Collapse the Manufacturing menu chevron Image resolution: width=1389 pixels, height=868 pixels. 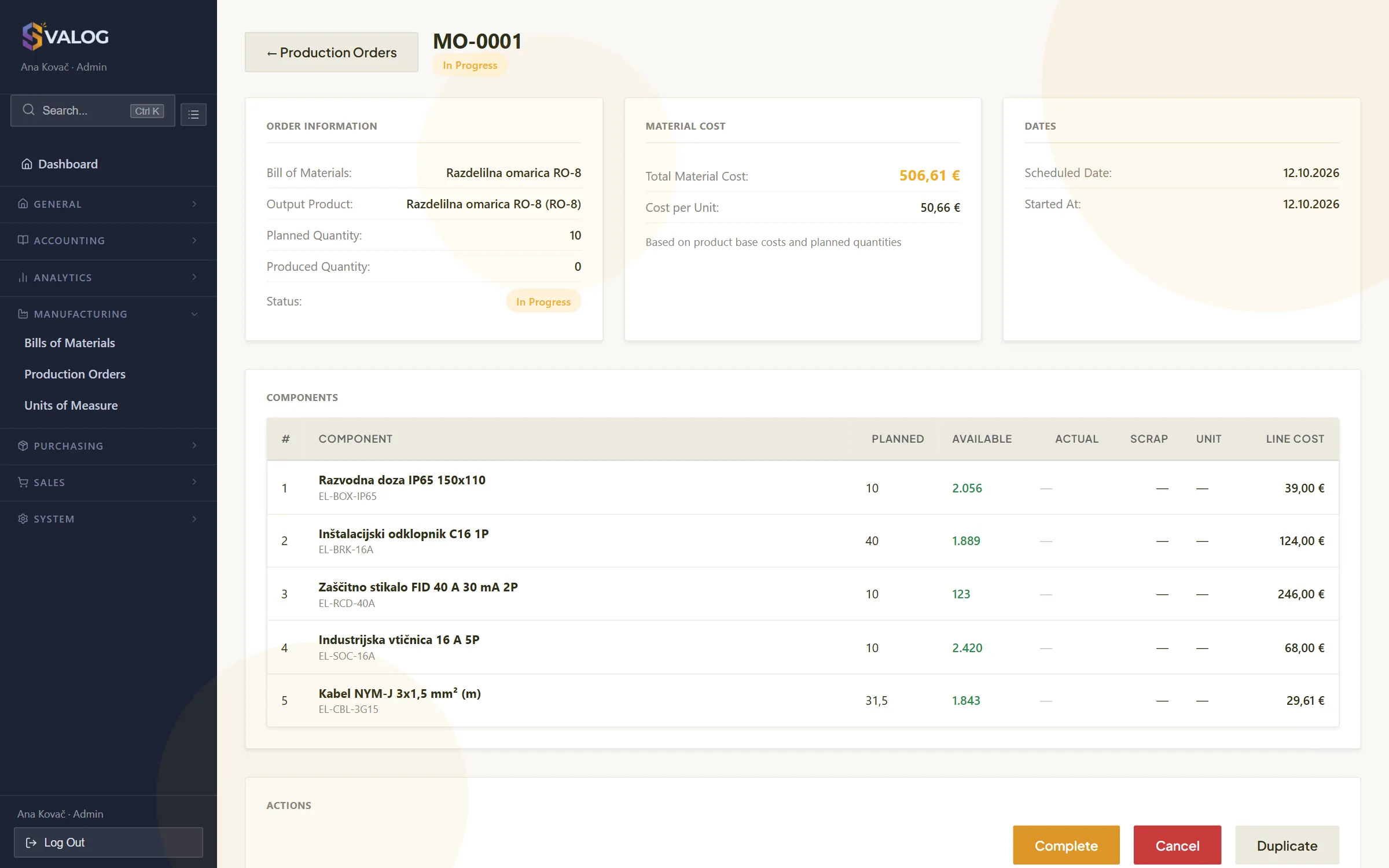(x=194, y=314)
